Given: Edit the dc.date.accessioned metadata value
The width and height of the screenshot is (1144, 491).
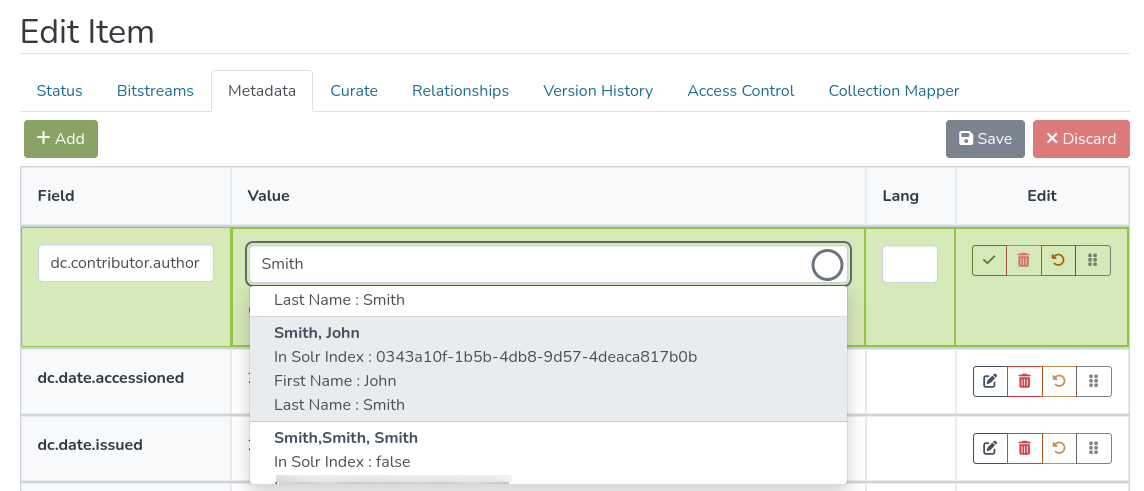Looking at the screenshot, I should click(x=990, y=381).
